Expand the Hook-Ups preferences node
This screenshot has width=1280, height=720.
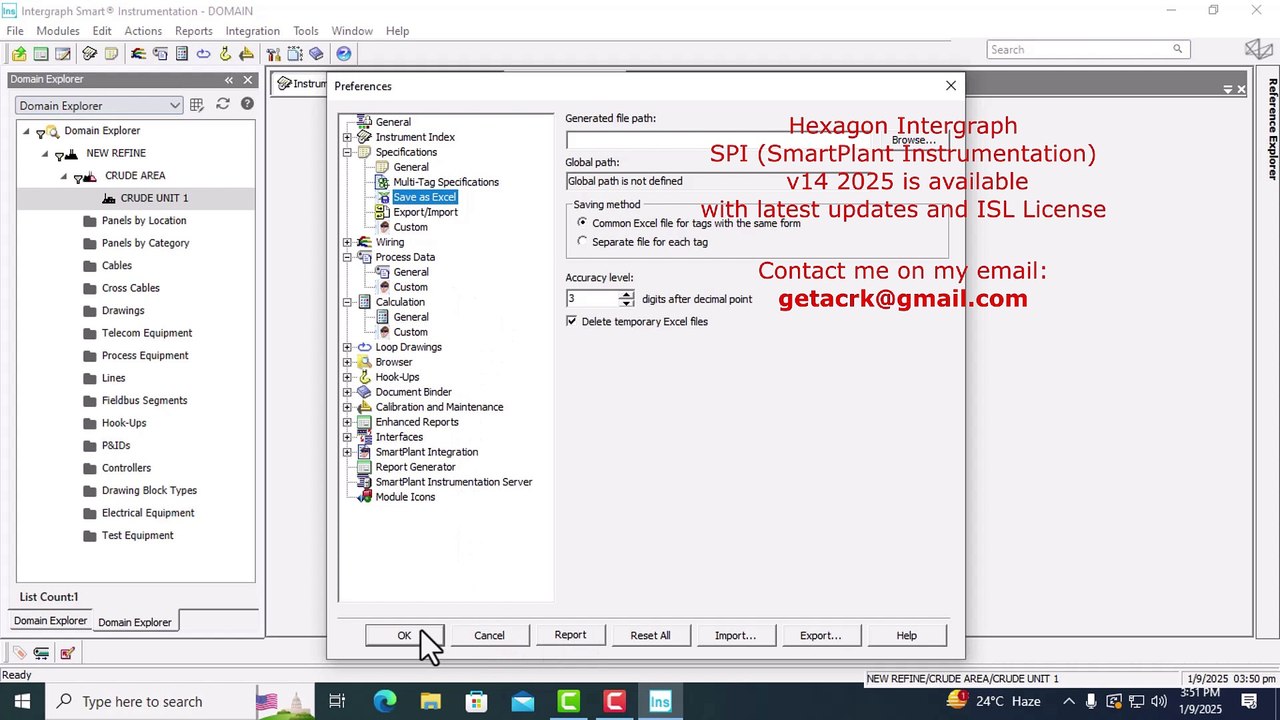pos(347,377)
